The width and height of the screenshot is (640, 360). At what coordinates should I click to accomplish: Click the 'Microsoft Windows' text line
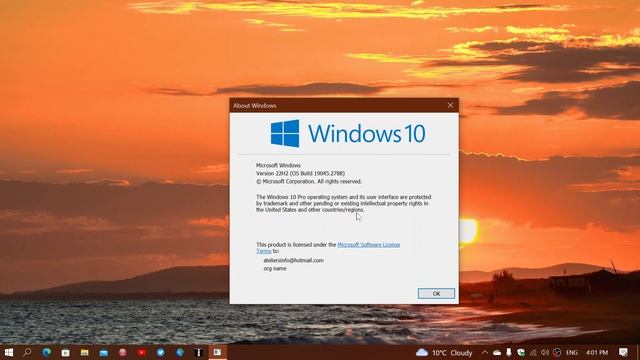[x=278, y=165]
